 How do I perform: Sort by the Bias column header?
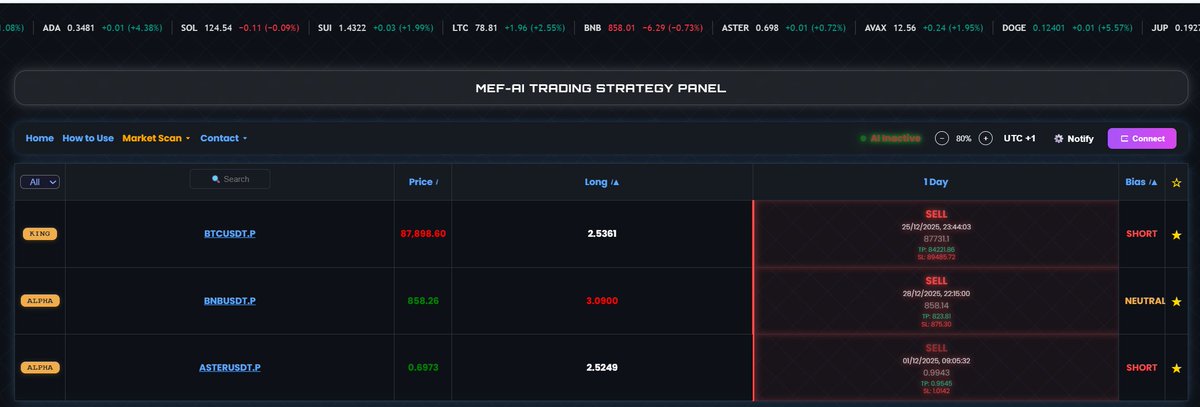click(x=1141, y=182)
